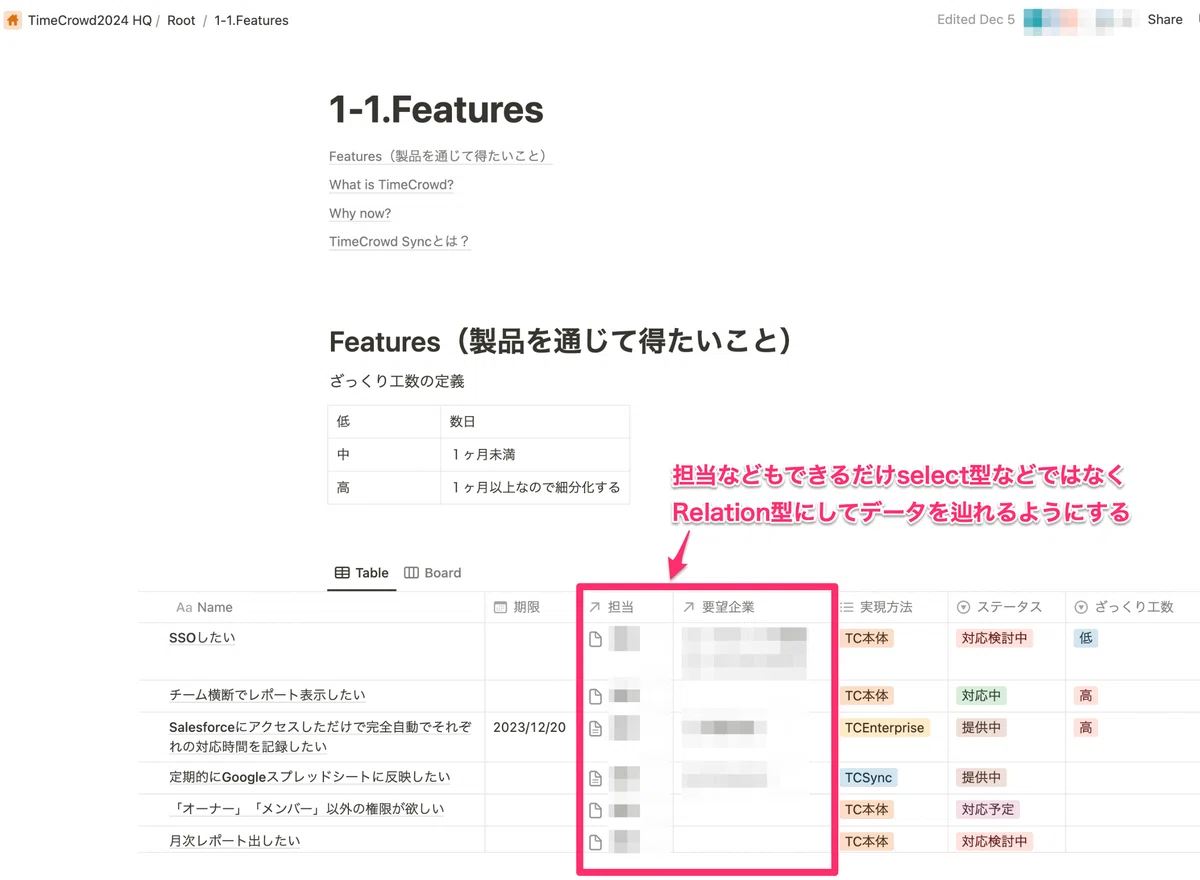The image size is (1200, 880).
Task: Open the What is TimeCrowd? contents link
Action: tap(391, 185)
